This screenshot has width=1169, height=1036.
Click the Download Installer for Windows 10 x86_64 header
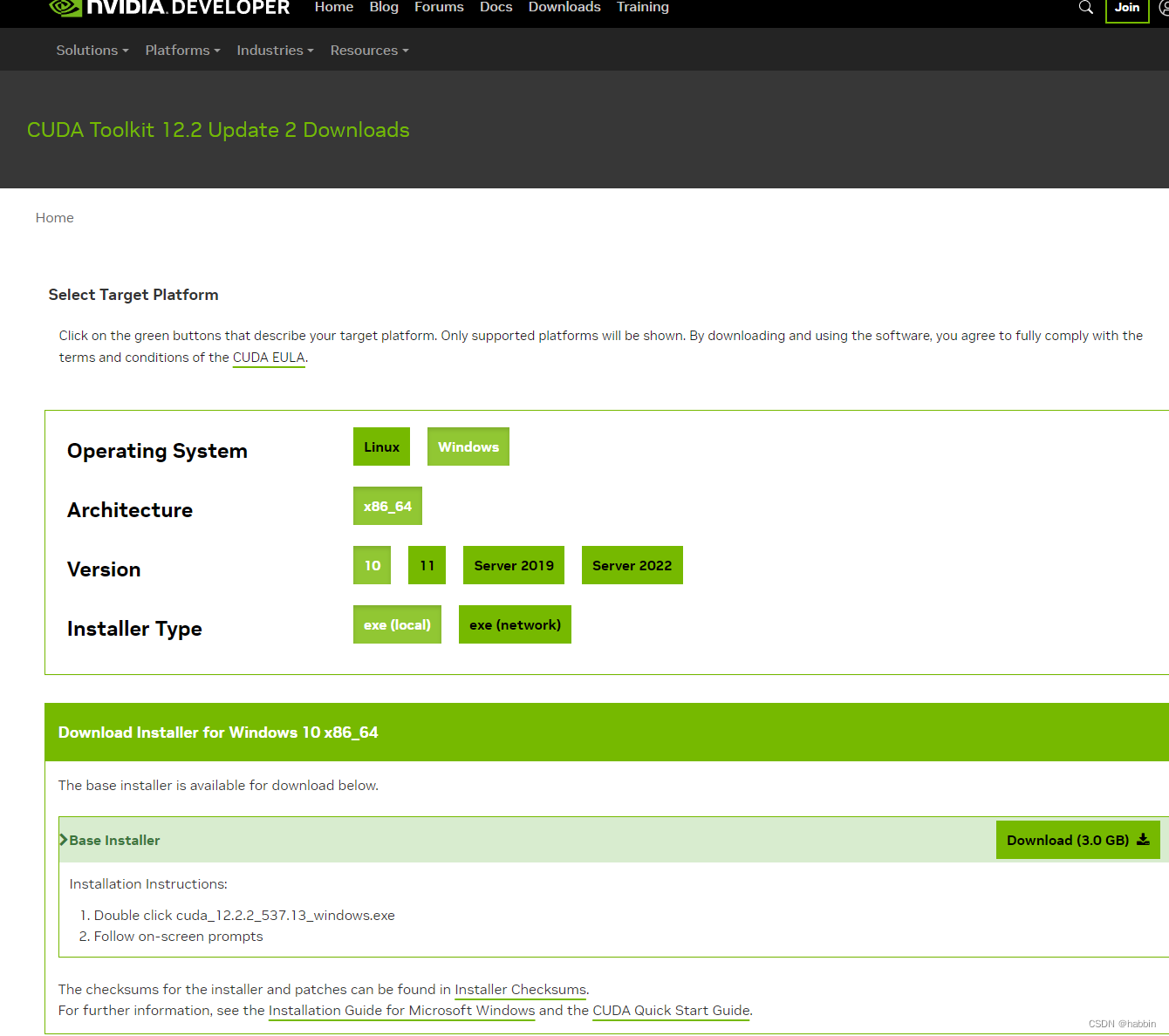tap(218, 733)
